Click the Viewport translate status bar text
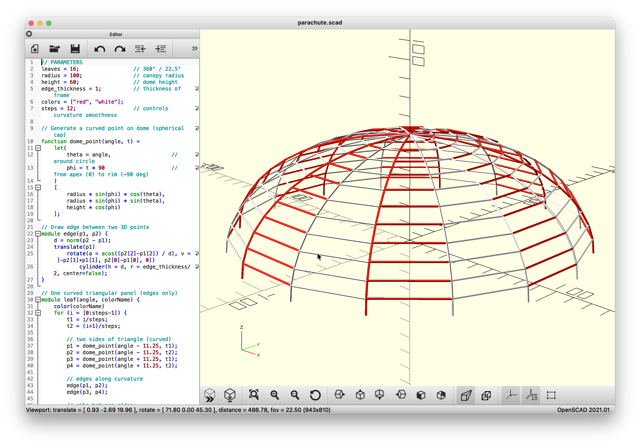 point(178,410)
